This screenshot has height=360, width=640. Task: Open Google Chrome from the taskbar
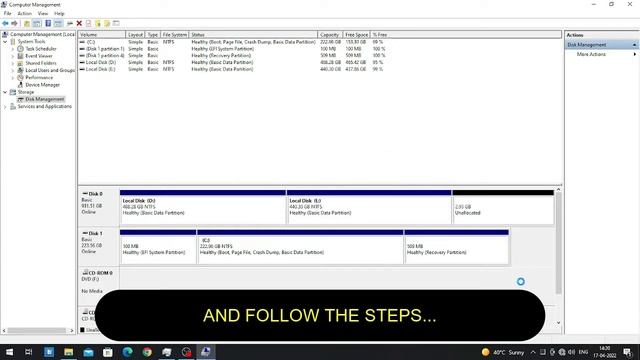coord(147,352)
